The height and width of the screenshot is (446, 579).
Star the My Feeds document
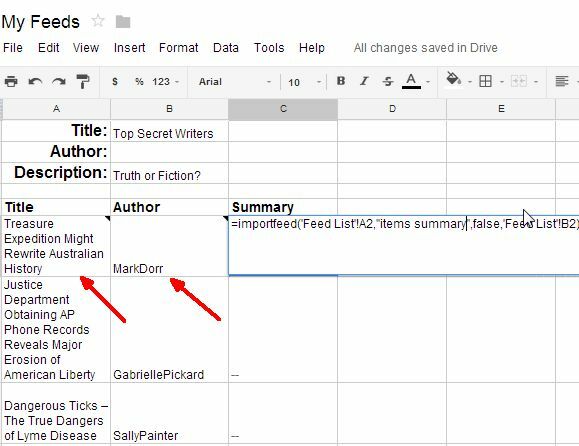(x=98, y=21)
